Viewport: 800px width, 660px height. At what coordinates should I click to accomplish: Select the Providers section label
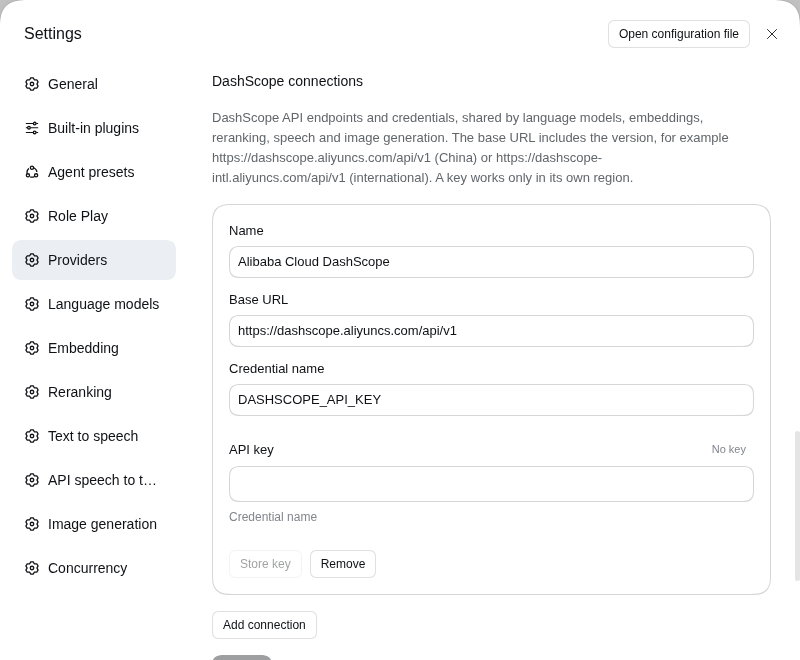78,260
